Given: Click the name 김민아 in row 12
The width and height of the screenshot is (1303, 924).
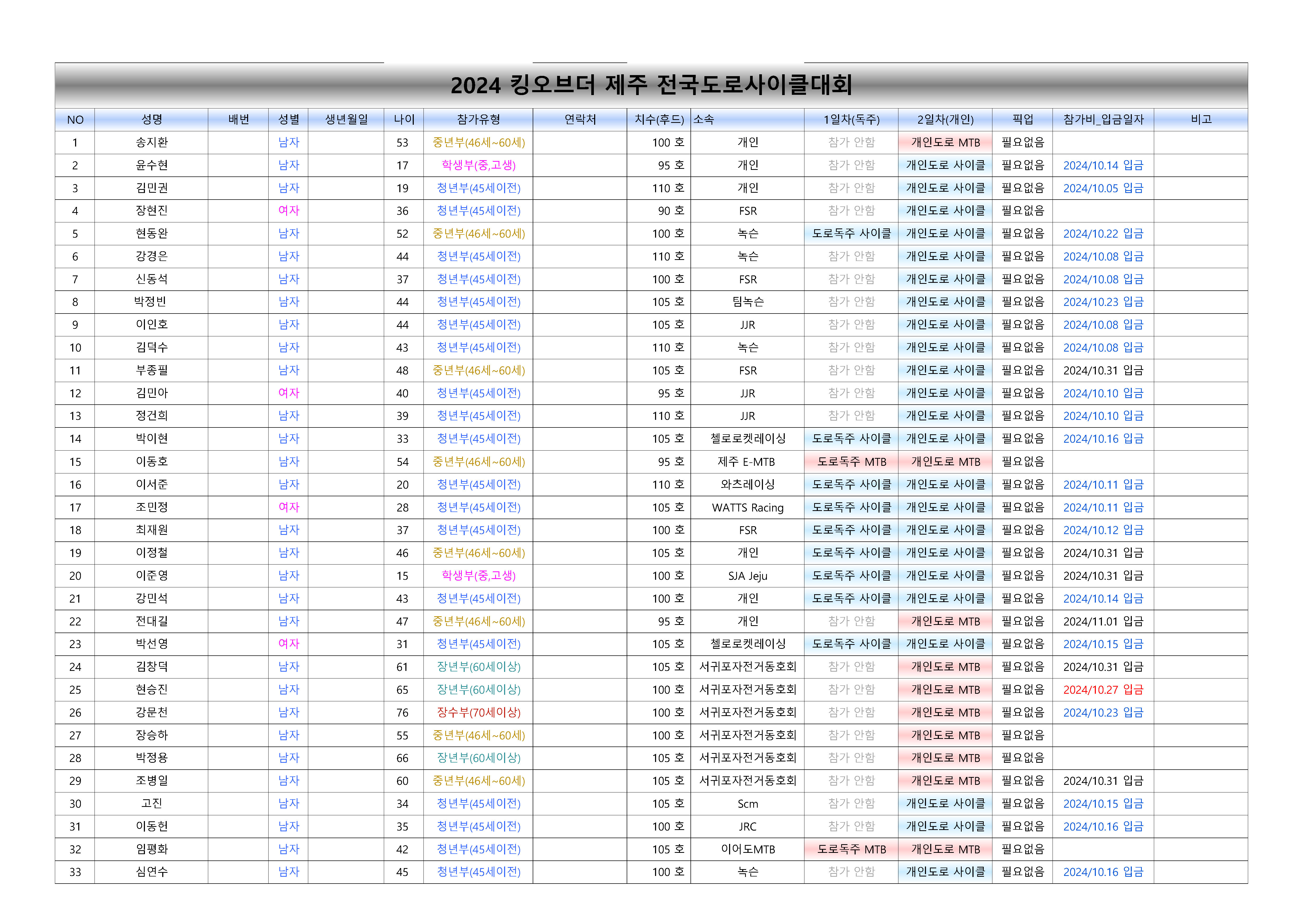Looking at the screenshot, I should click(x=152, y=393).
